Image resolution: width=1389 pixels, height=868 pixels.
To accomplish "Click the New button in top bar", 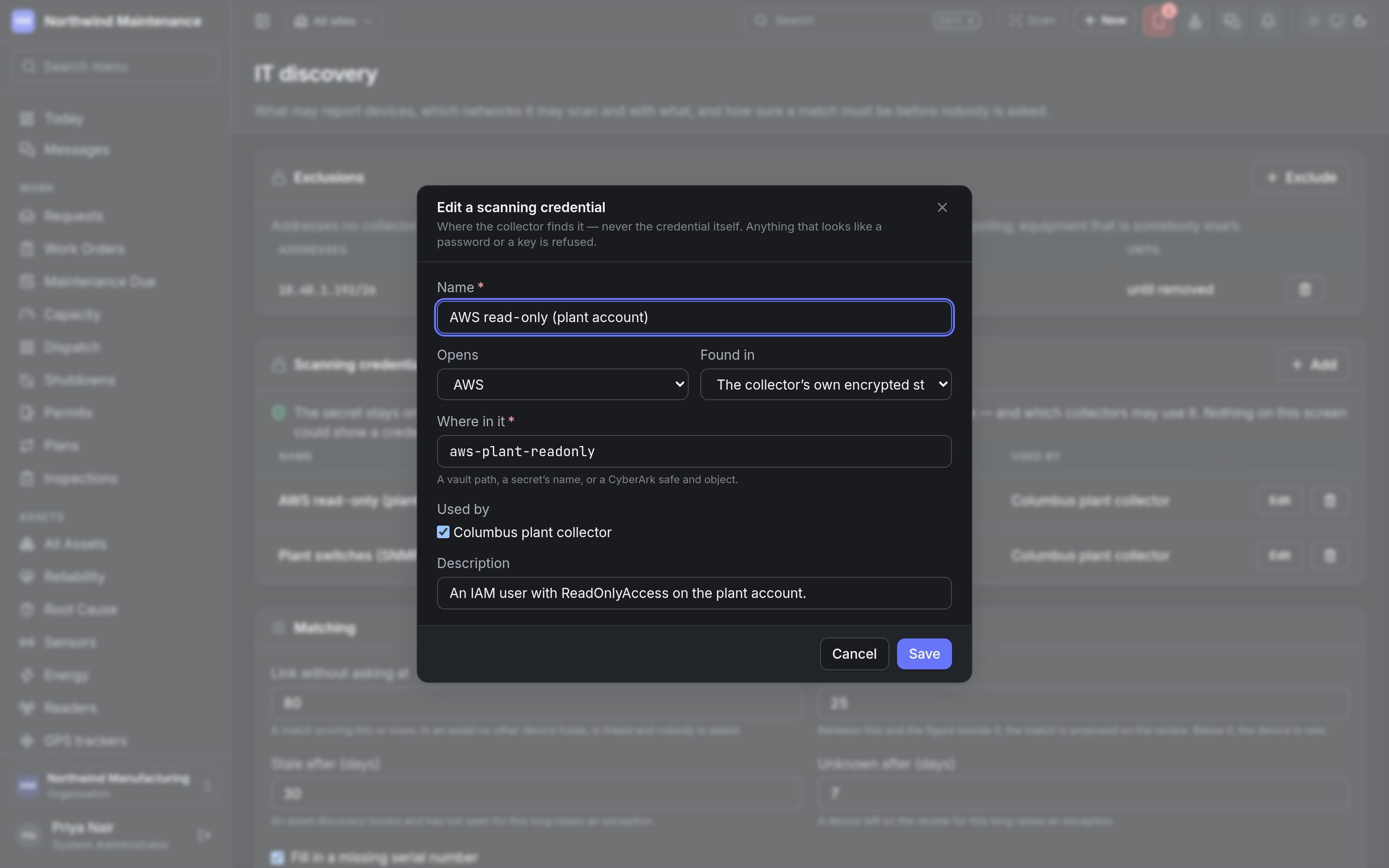I will (1105, 21).
